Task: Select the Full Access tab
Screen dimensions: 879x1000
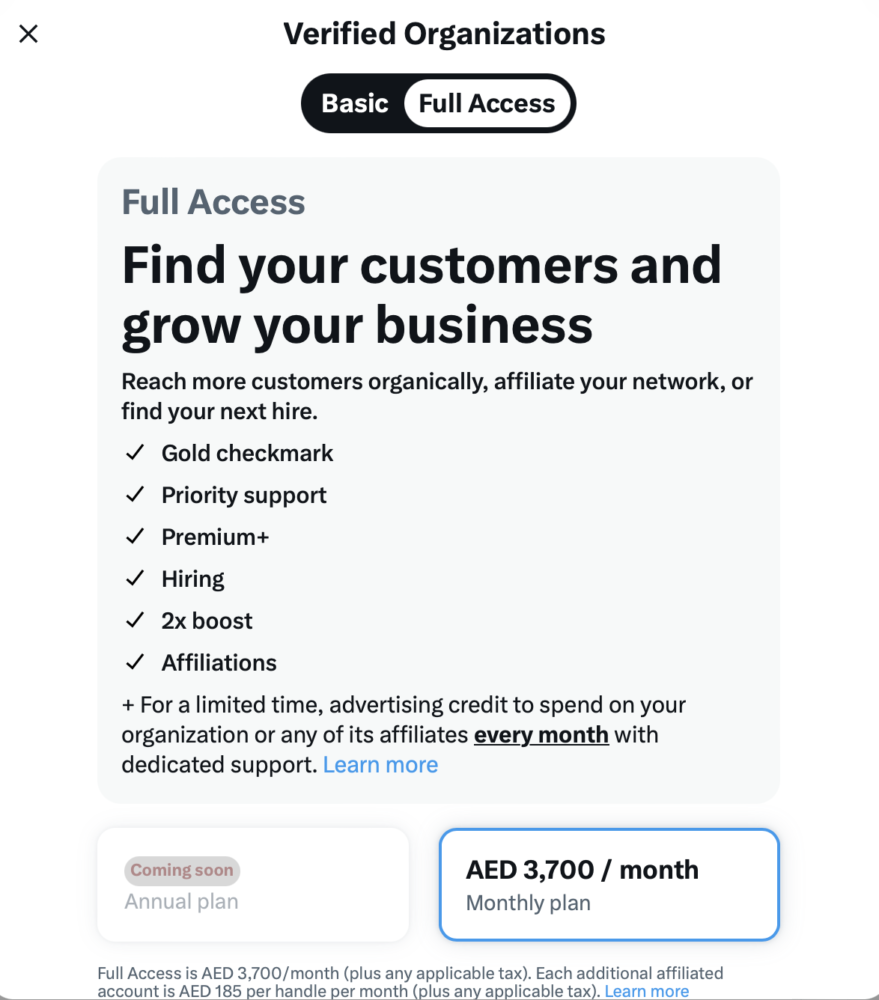Action: coord(487,103)
